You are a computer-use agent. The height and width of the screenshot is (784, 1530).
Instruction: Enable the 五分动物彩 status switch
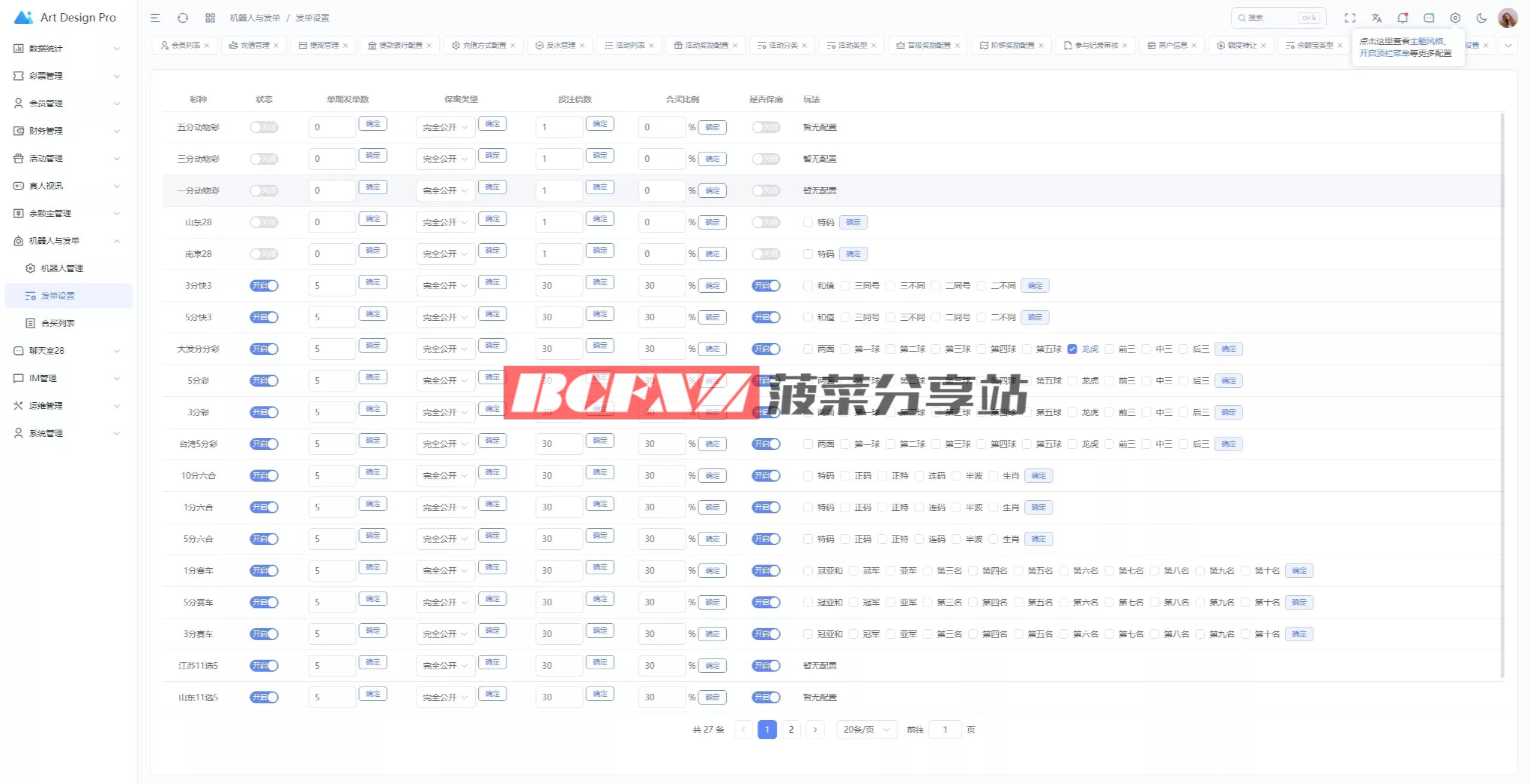coord(264,127)
